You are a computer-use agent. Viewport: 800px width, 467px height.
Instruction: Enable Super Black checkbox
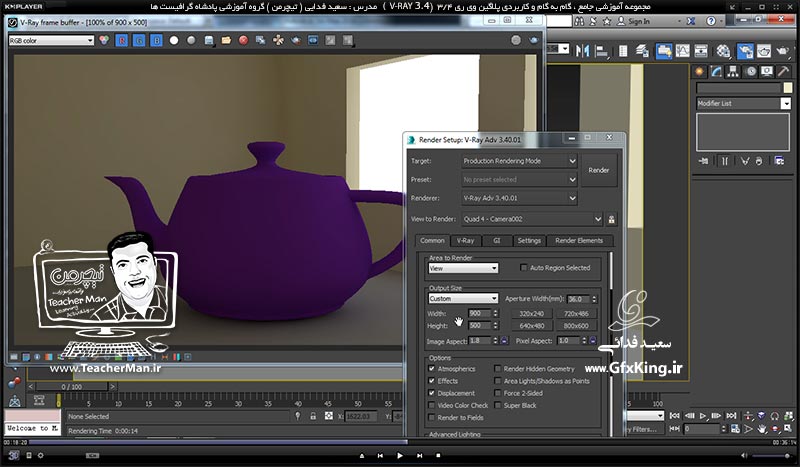coord(497,405)
